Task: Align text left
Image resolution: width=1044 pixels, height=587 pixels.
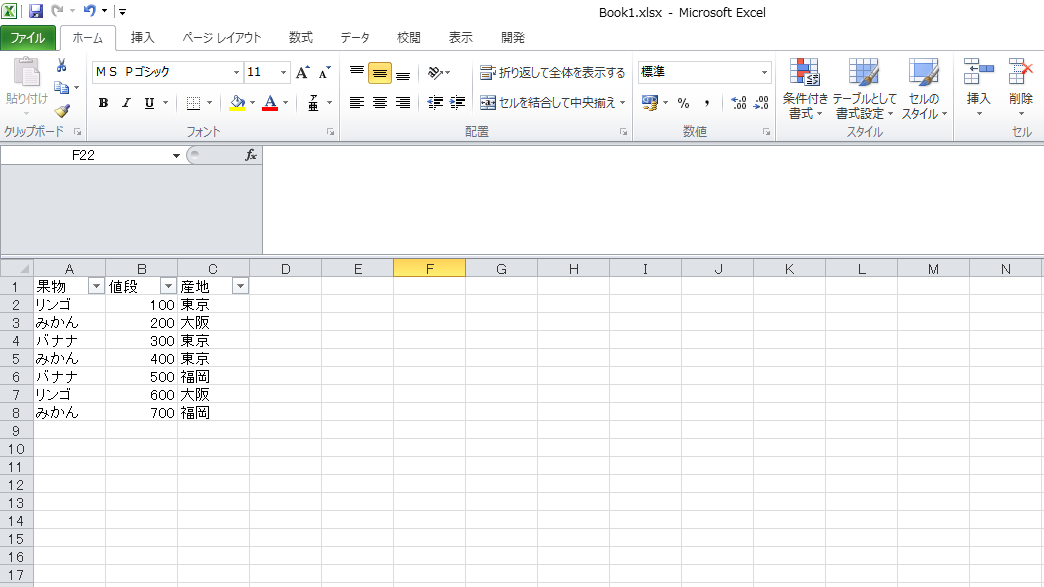Action: tap(357, 102)
